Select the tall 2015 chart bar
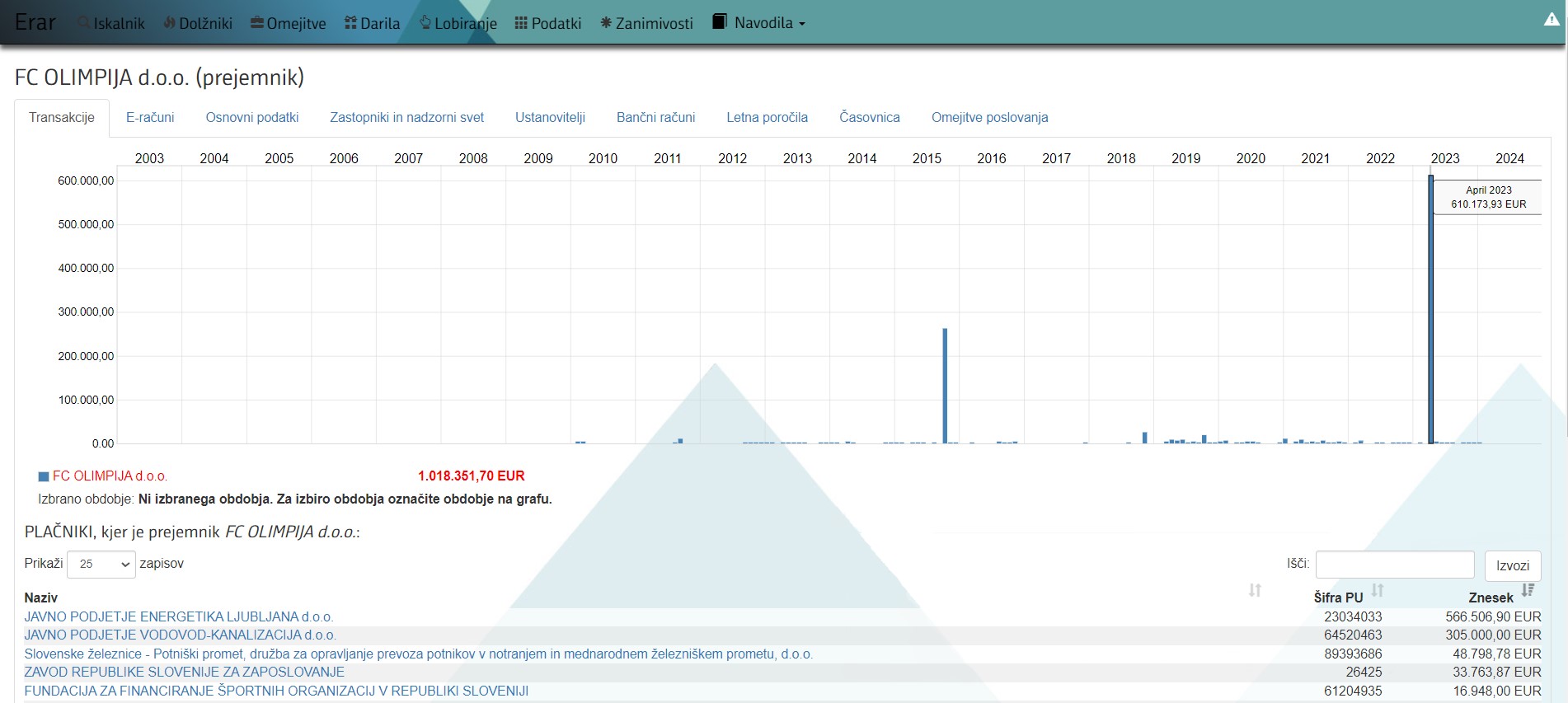The width and height of the screenshot is (1568, 703). coord(945,386)
